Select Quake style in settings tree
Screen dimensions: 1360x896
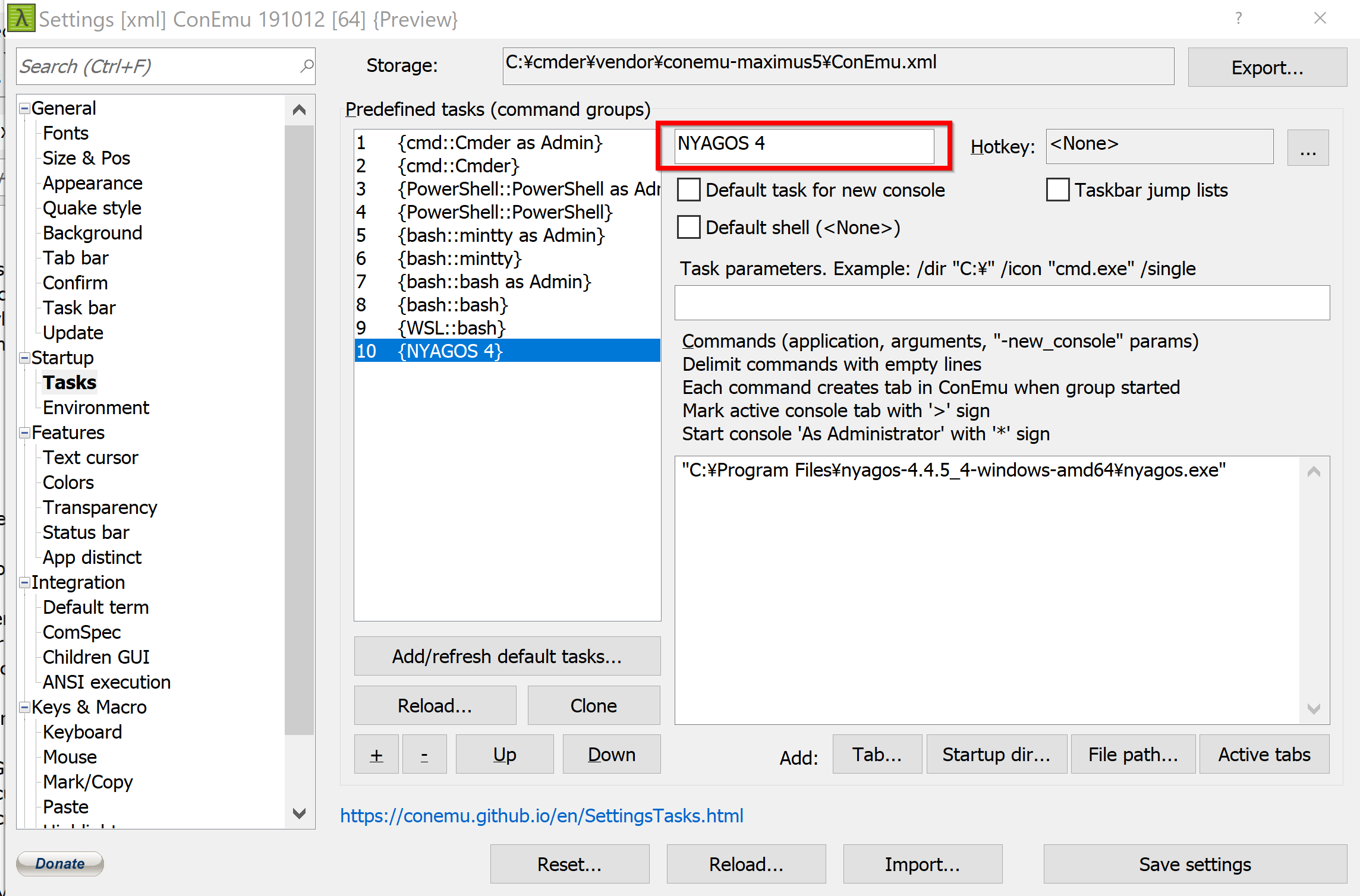(x=92, y=208)
